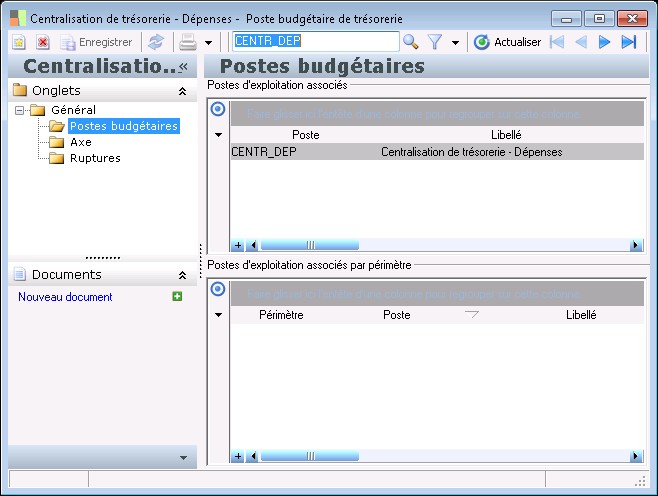The image size is (658, 496).
Task: Collapse the Général tree node
Action: [x=20, y=110]
